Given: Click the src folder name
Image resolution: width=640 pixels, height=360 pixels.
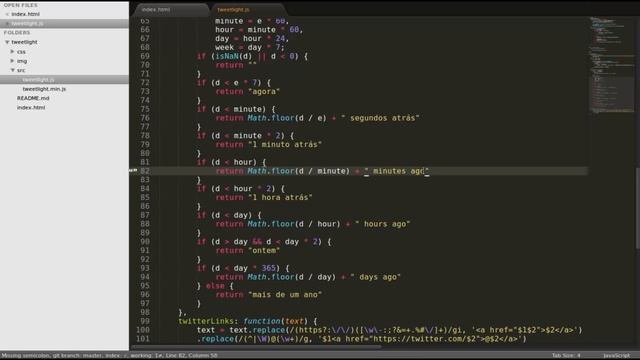Looking at the screenshot, I should click(x=21, y=70).
